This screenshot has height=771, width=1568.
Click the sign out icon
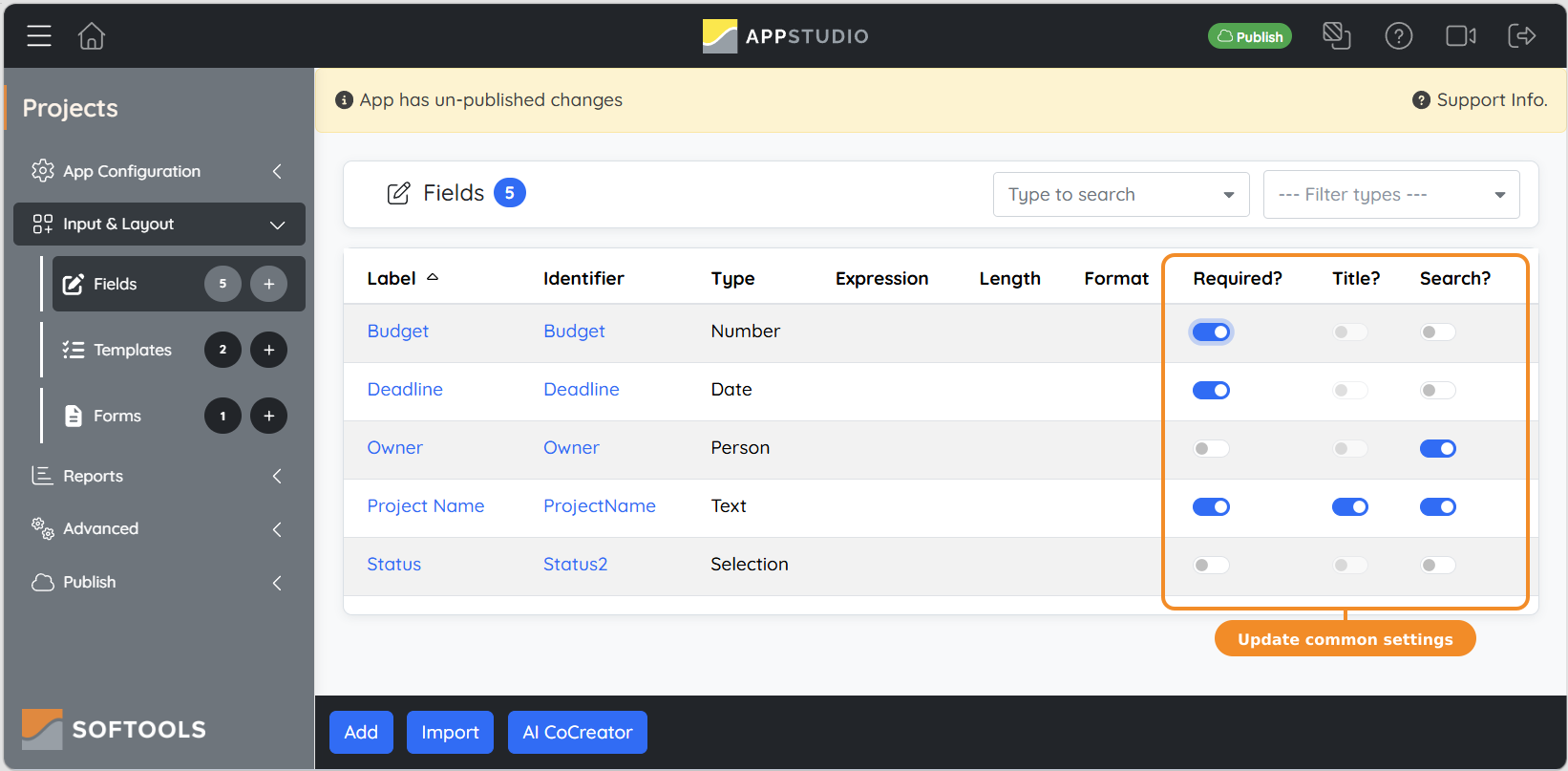[x=1521, y=36]
